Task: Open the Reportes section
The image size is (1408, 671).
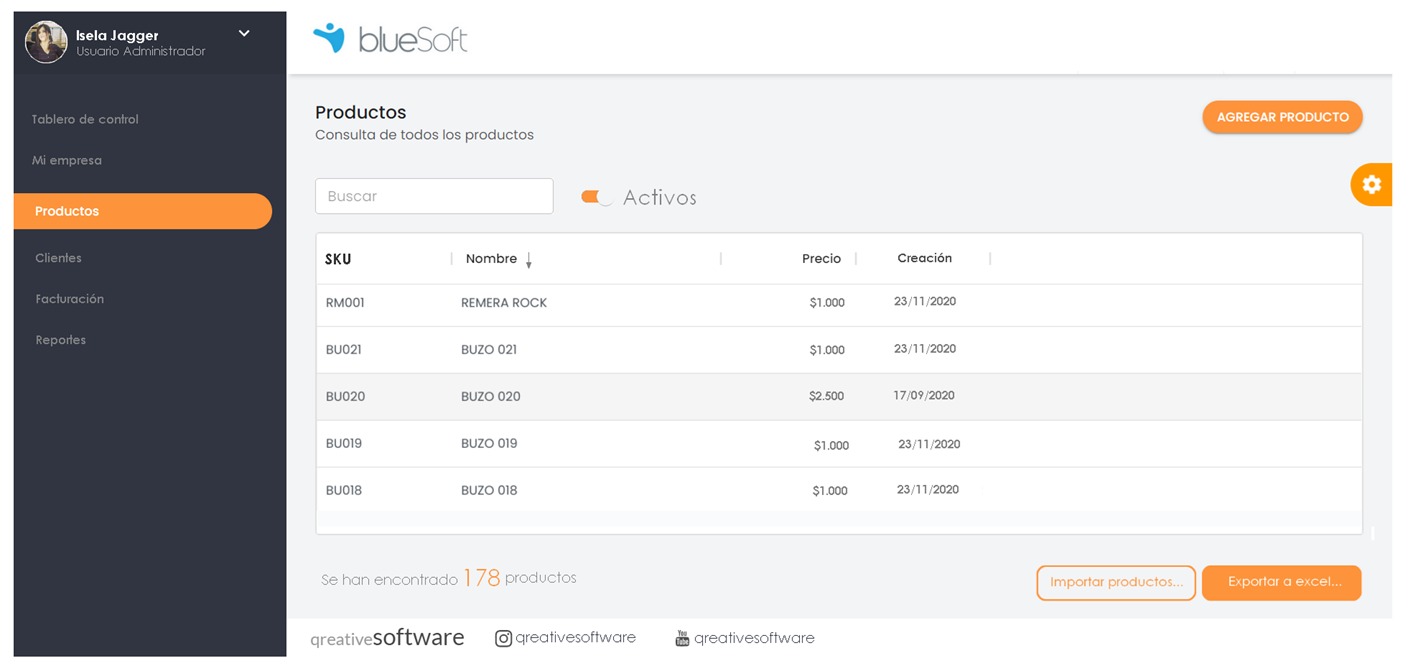Action: tap(60, 339)
